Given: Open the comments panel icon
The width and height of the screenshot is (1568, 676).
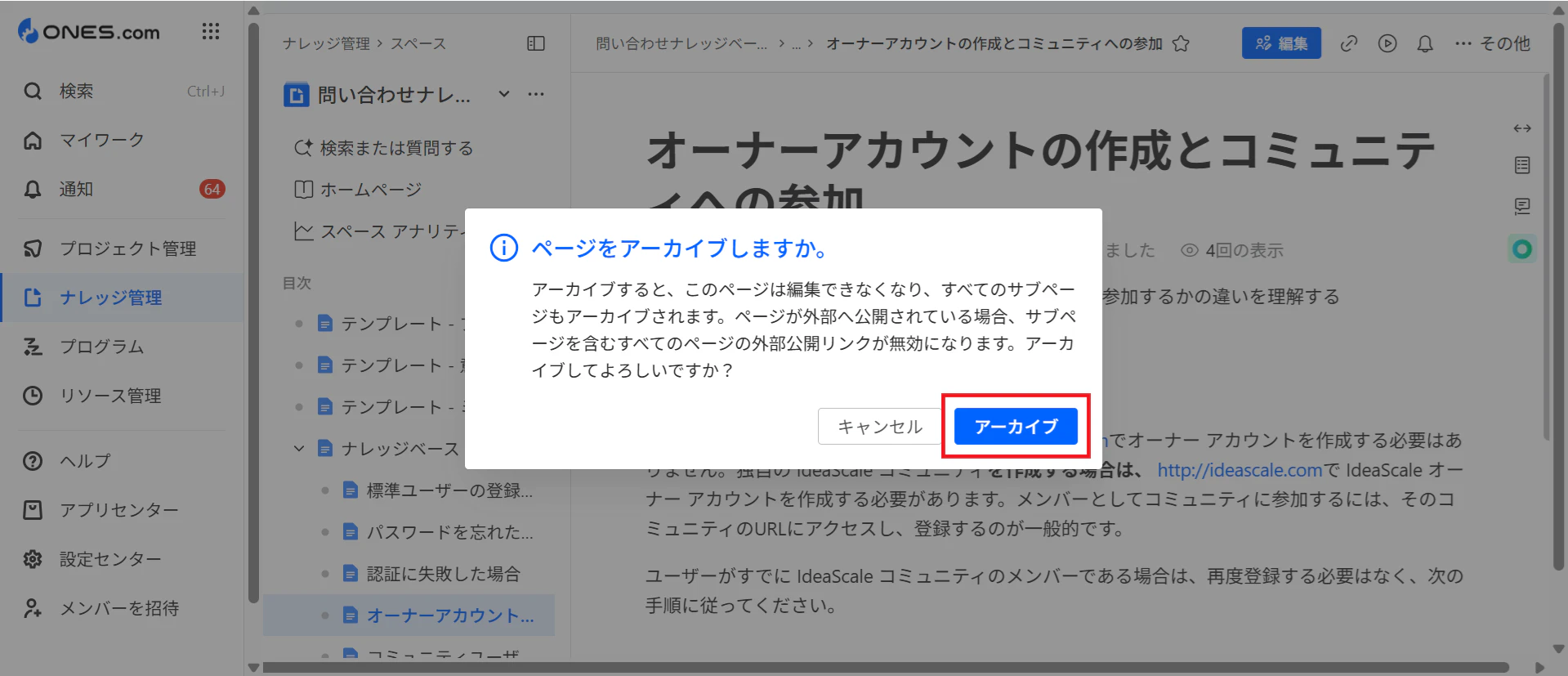Looking at the screenshot, I should coord(1522,206).
